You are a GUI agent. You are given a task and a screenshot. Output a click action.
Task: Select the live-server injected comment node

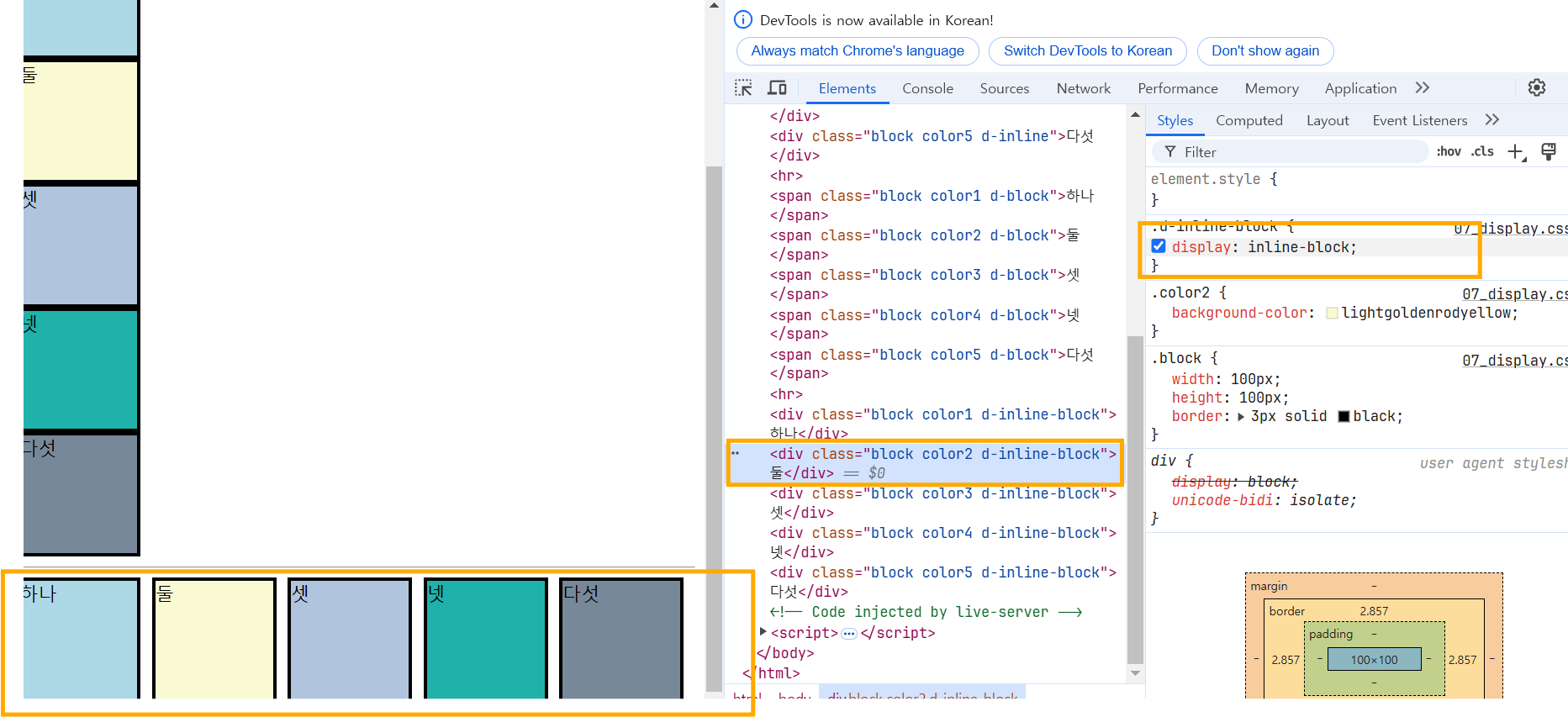click(x=926, y=612)
